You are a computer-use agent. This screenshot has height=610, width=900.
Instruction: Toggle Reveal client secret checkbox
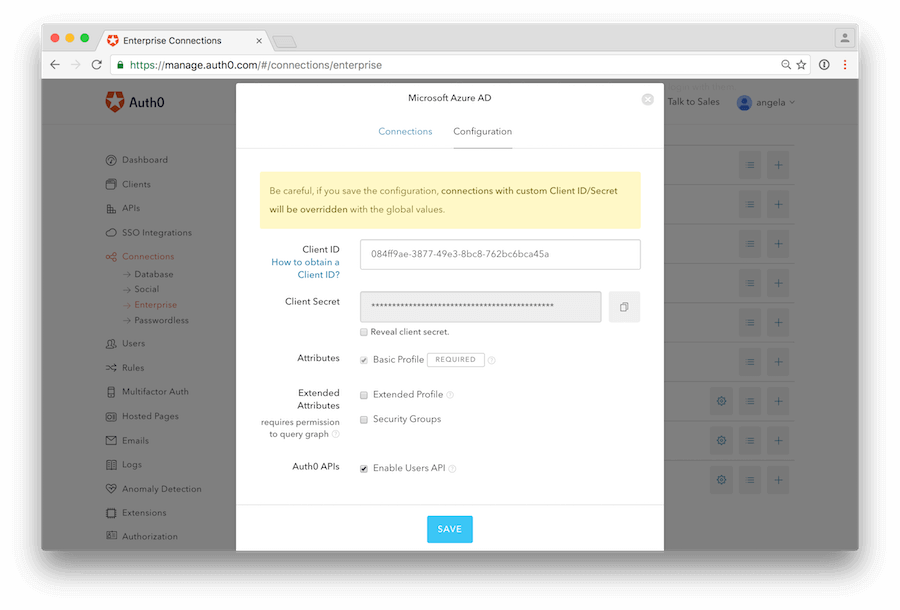click(364, 332)
